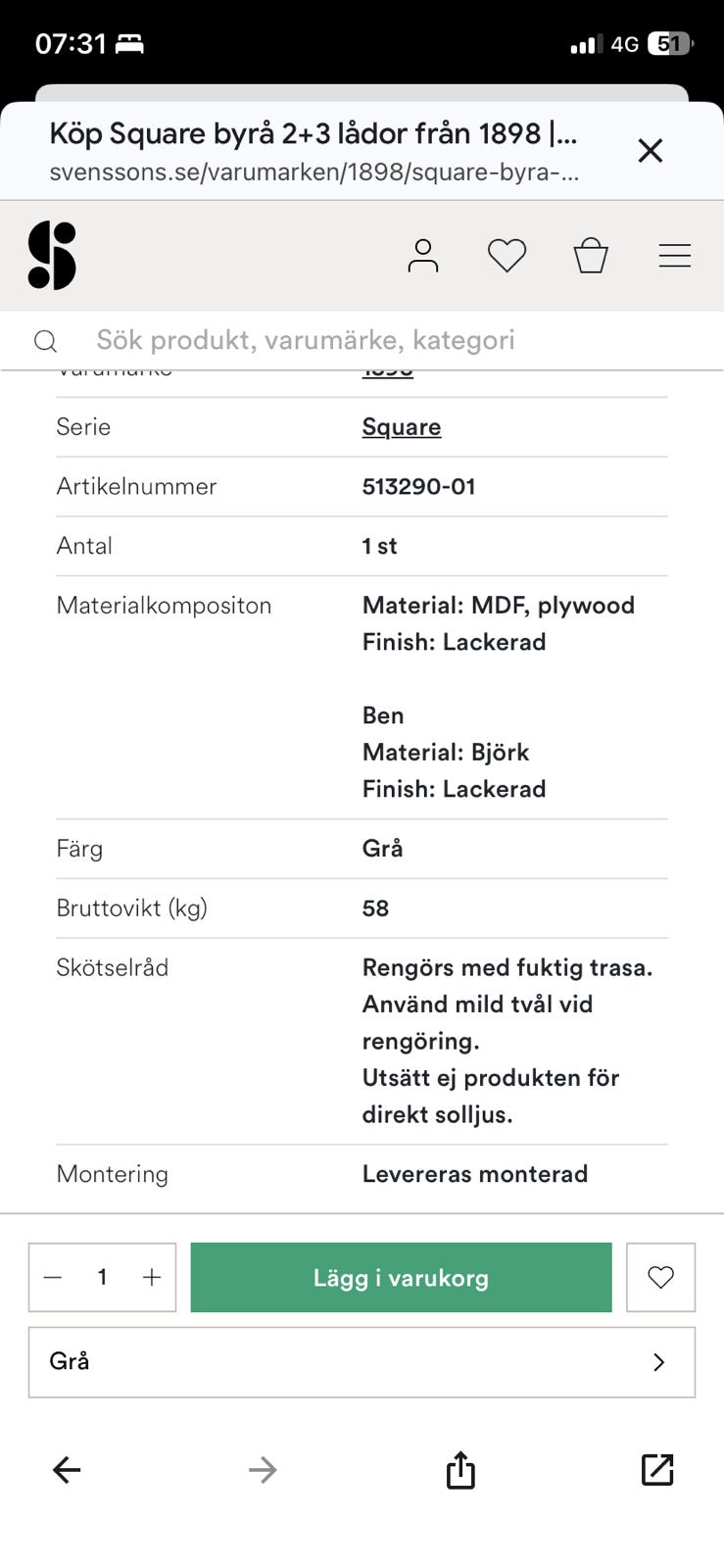Tap the share icon
The height and width of the screenshot is (1568, 724).
[460, 1470]
